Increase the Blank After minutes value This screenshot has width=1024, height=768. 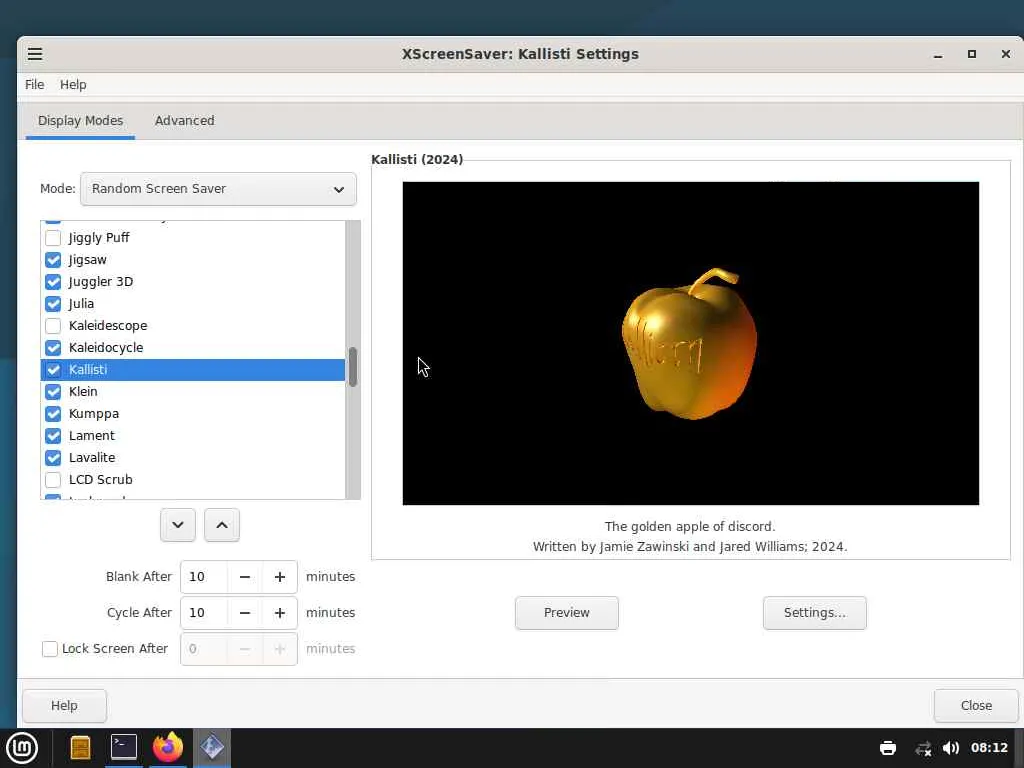(280, 577)
